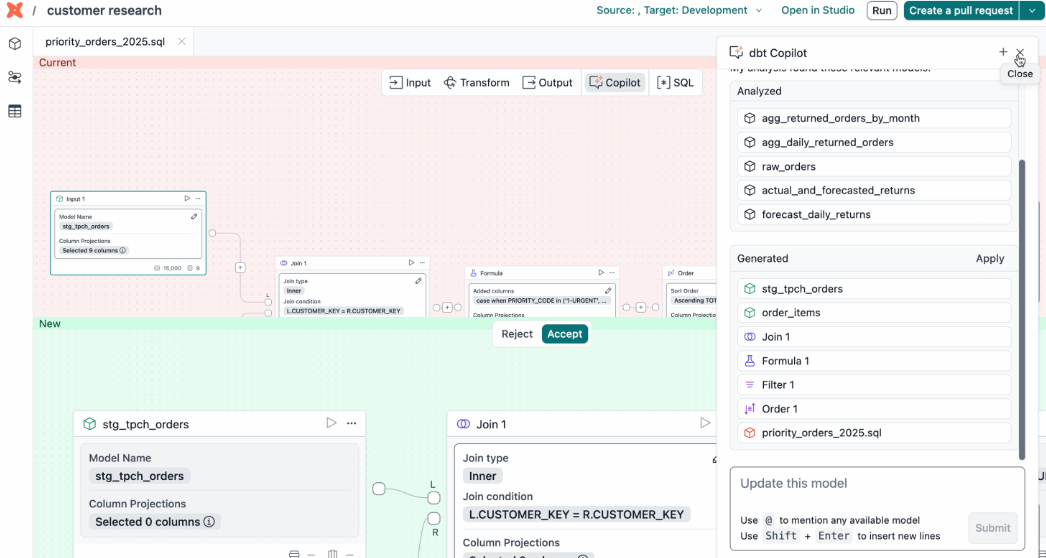Edit the Current Join 1 pencil icon
Screen dimensions: 1046x558
(418, 281)
